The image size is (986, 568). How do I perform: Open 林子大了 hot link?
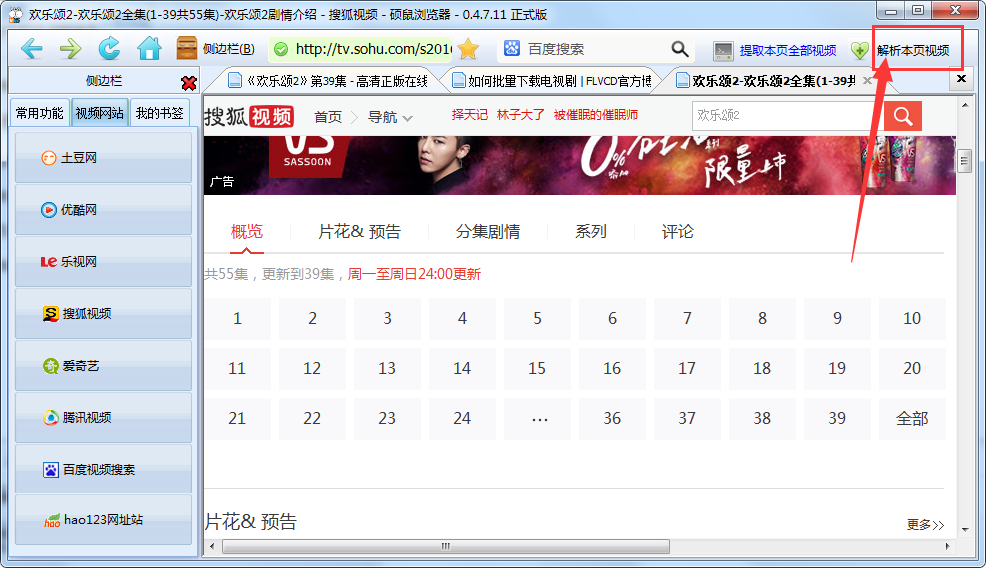pos(521,114)
